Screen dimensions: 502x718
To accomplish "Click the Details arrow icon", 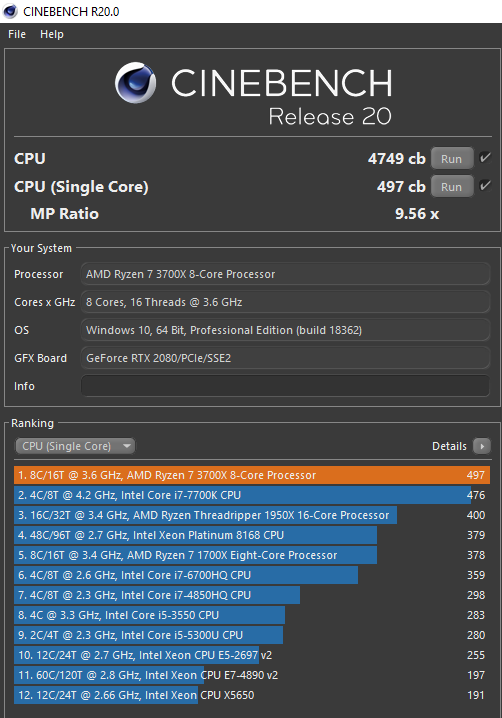I will 482,446.
